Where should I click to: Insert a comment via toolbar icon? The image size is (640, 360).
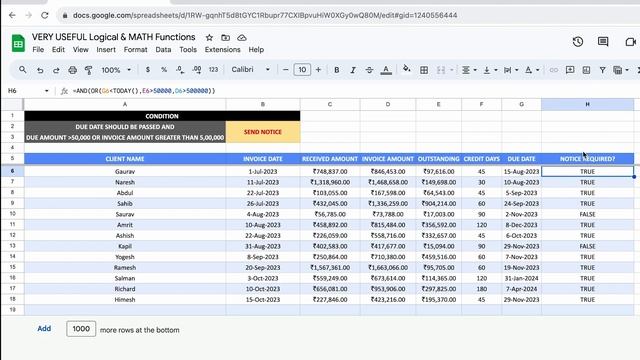(570, 70)
